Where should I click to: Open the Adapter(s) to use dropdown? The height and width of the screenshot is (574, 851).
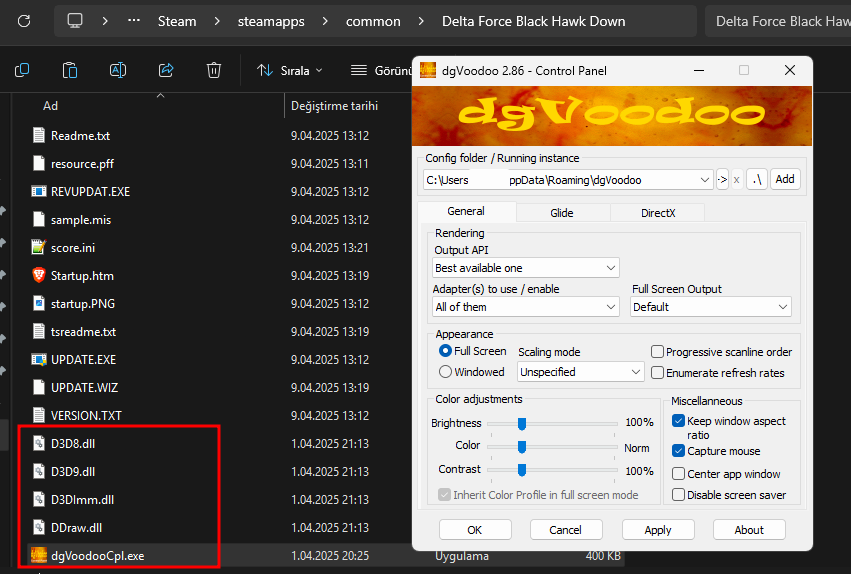(x=525, y=307)
